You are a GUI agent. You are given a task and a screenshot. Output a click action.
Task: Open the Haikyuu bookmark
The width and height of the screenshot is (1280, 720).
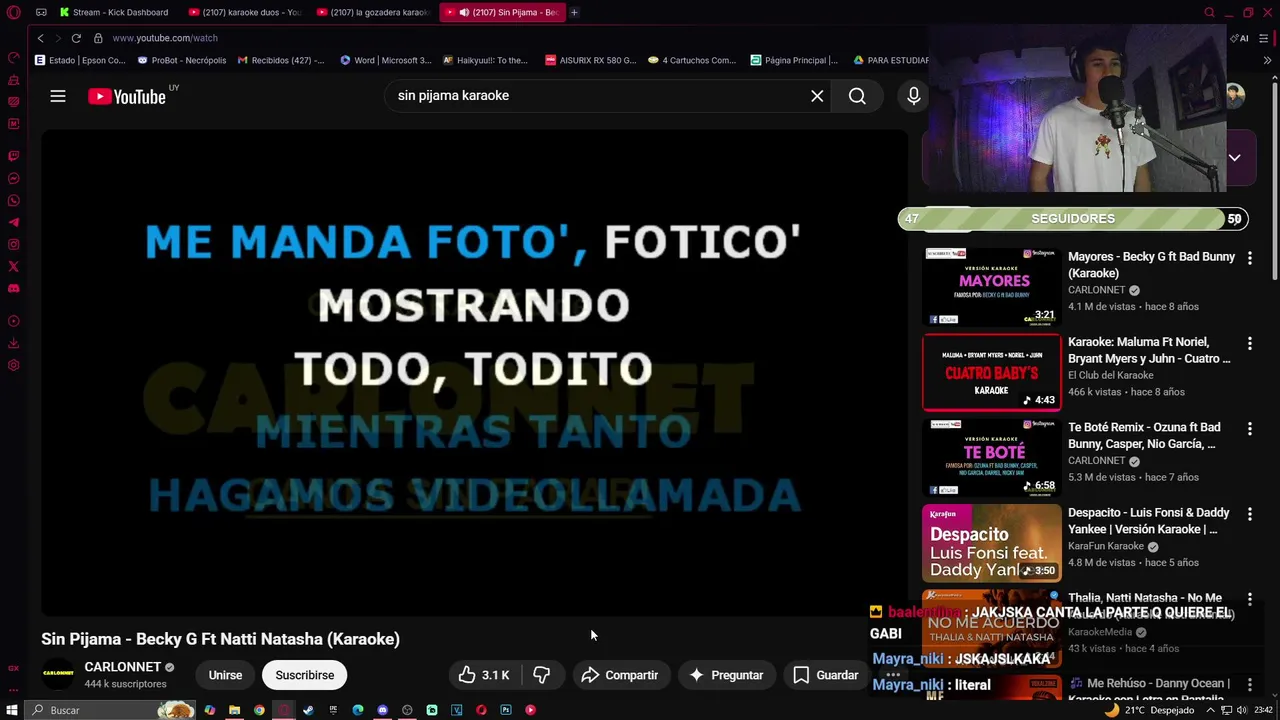(x=486, y=60)
